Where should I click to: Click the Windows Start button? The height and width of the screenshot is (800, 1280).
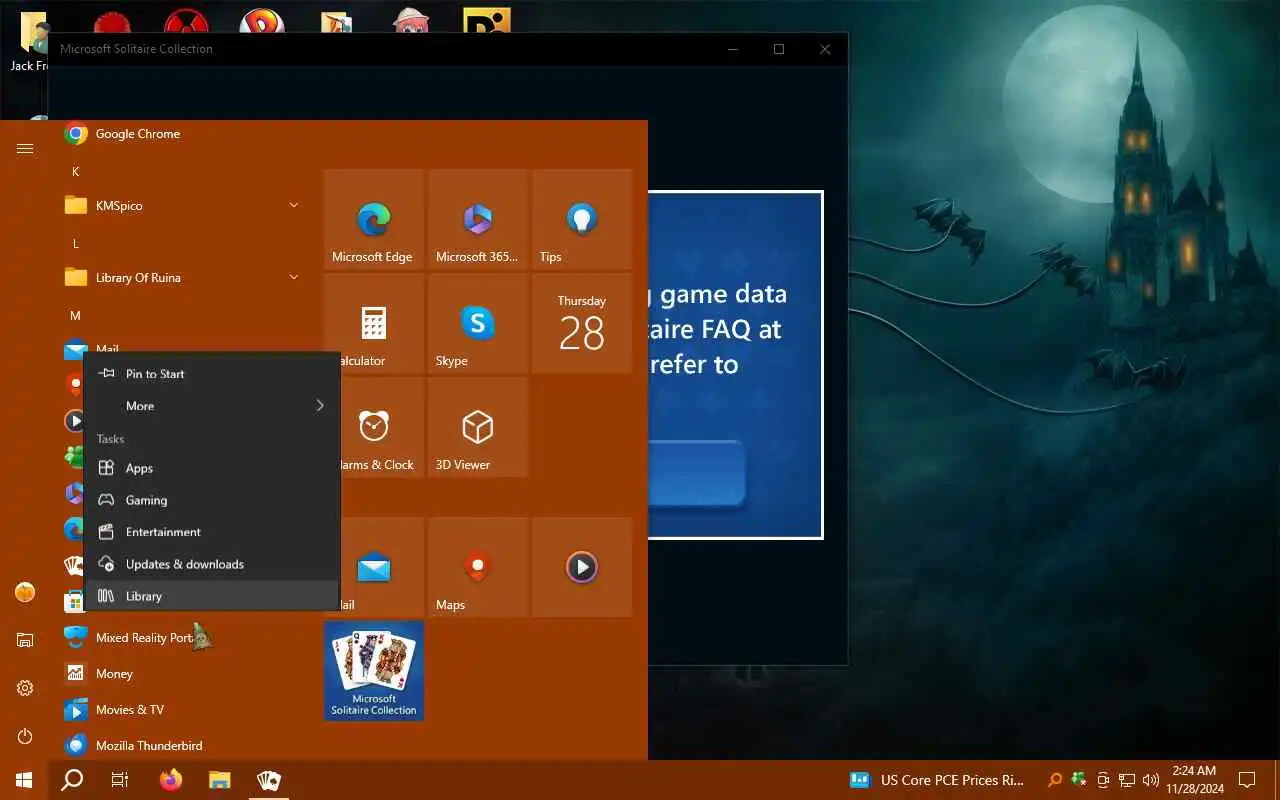pyautogui.click(x=24, y=780)
